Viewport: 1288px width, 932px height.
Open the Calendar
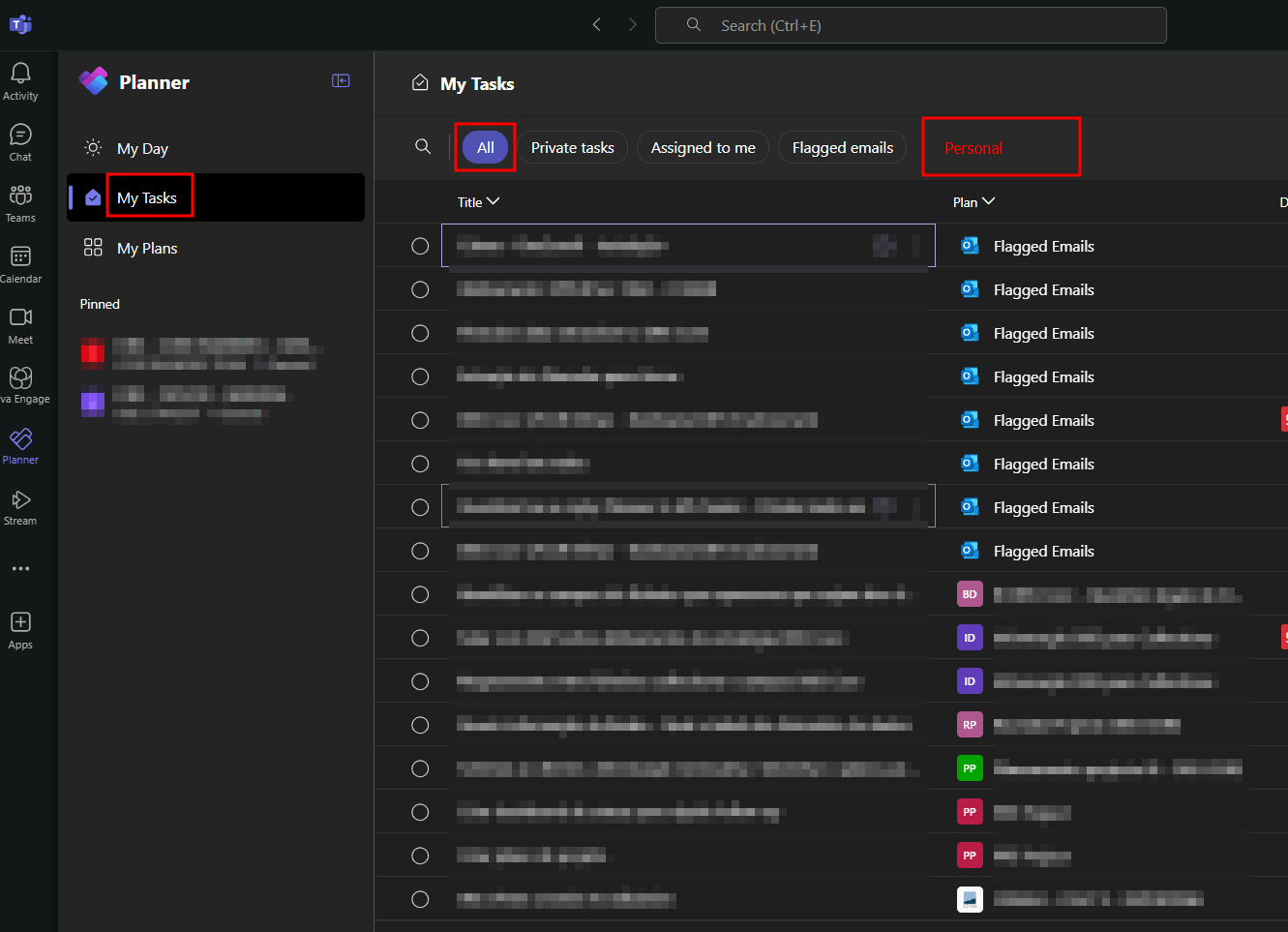[x=20, y=261]
